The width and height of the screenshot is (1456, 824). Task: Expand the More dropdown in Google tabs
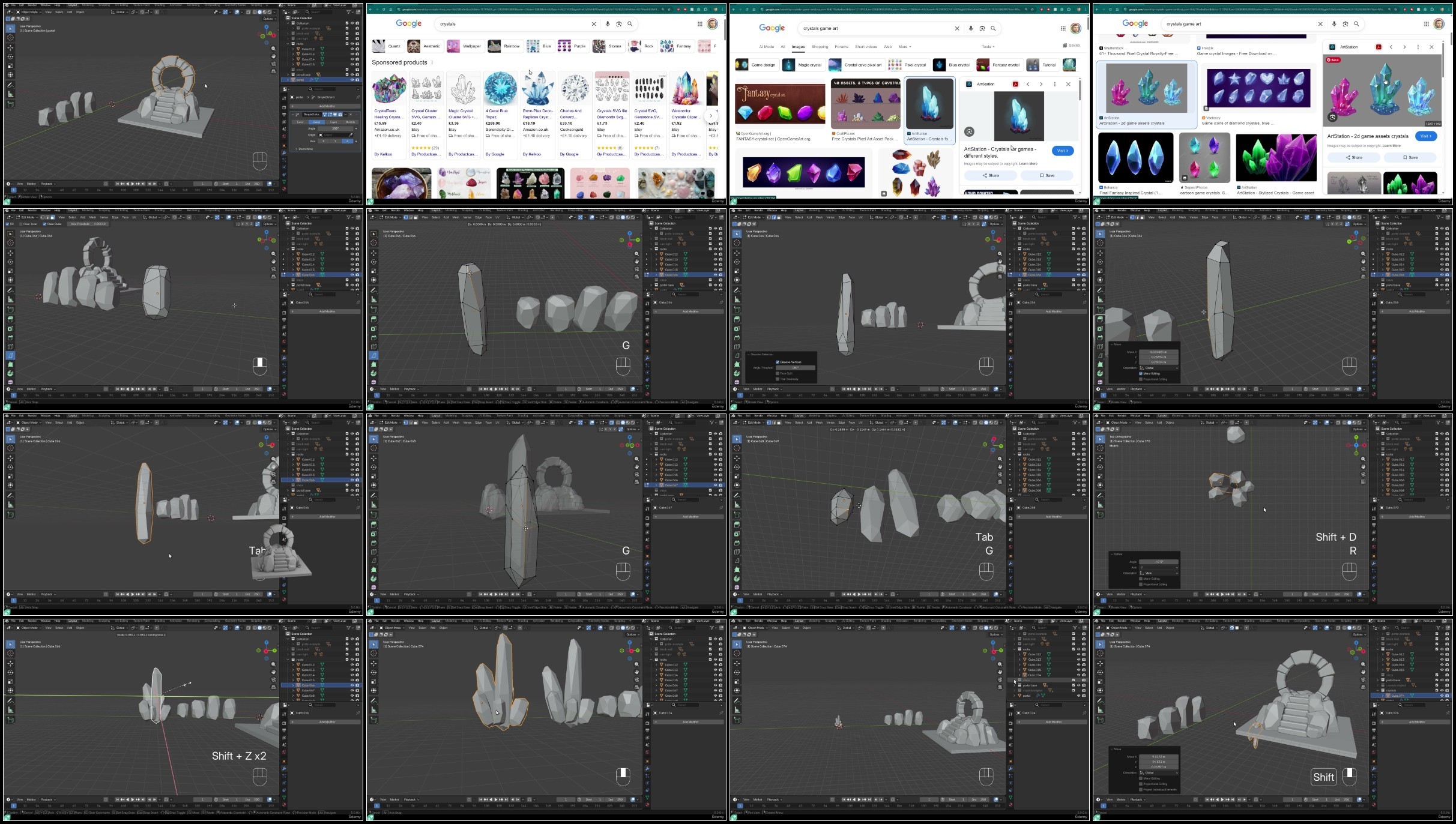[x=904, y=47]
